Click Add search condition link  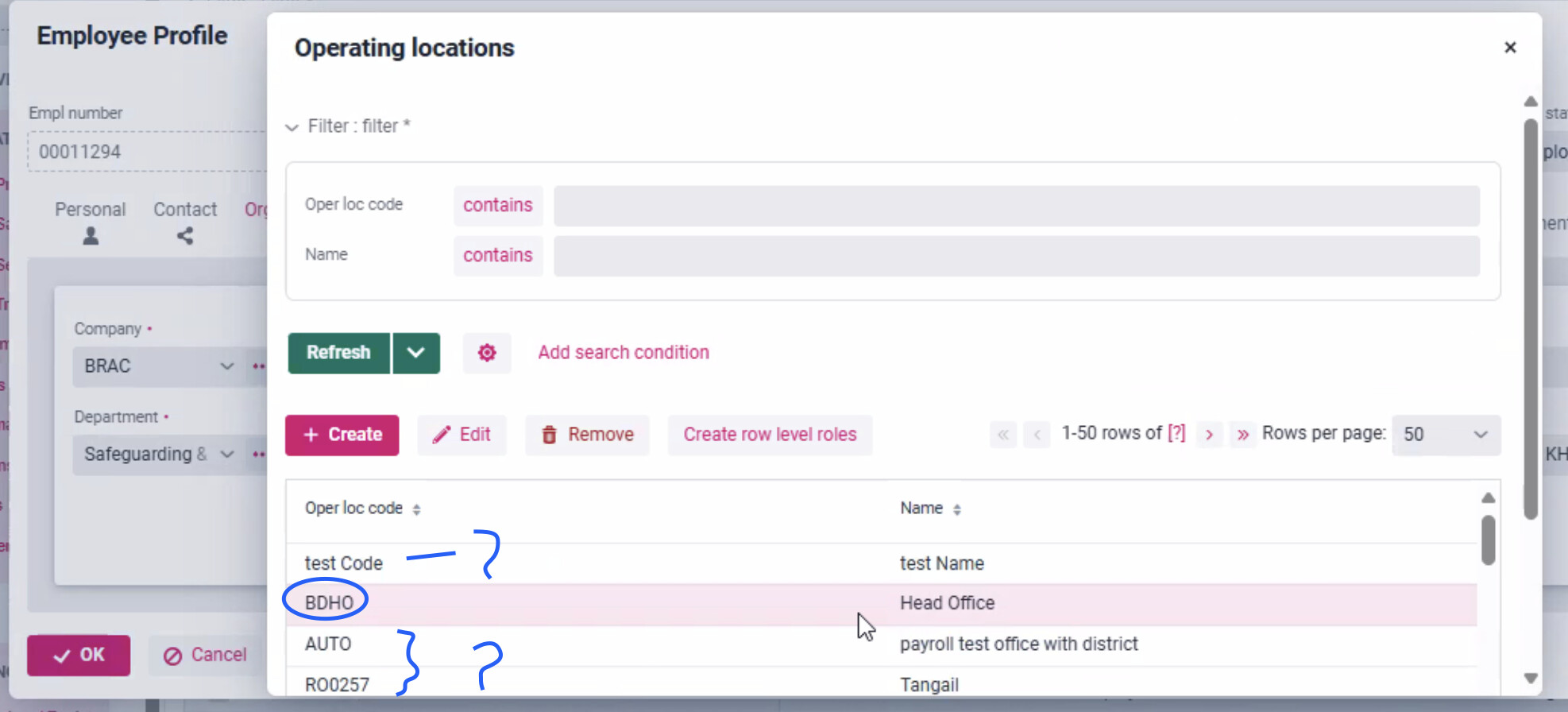coord(624,353)
